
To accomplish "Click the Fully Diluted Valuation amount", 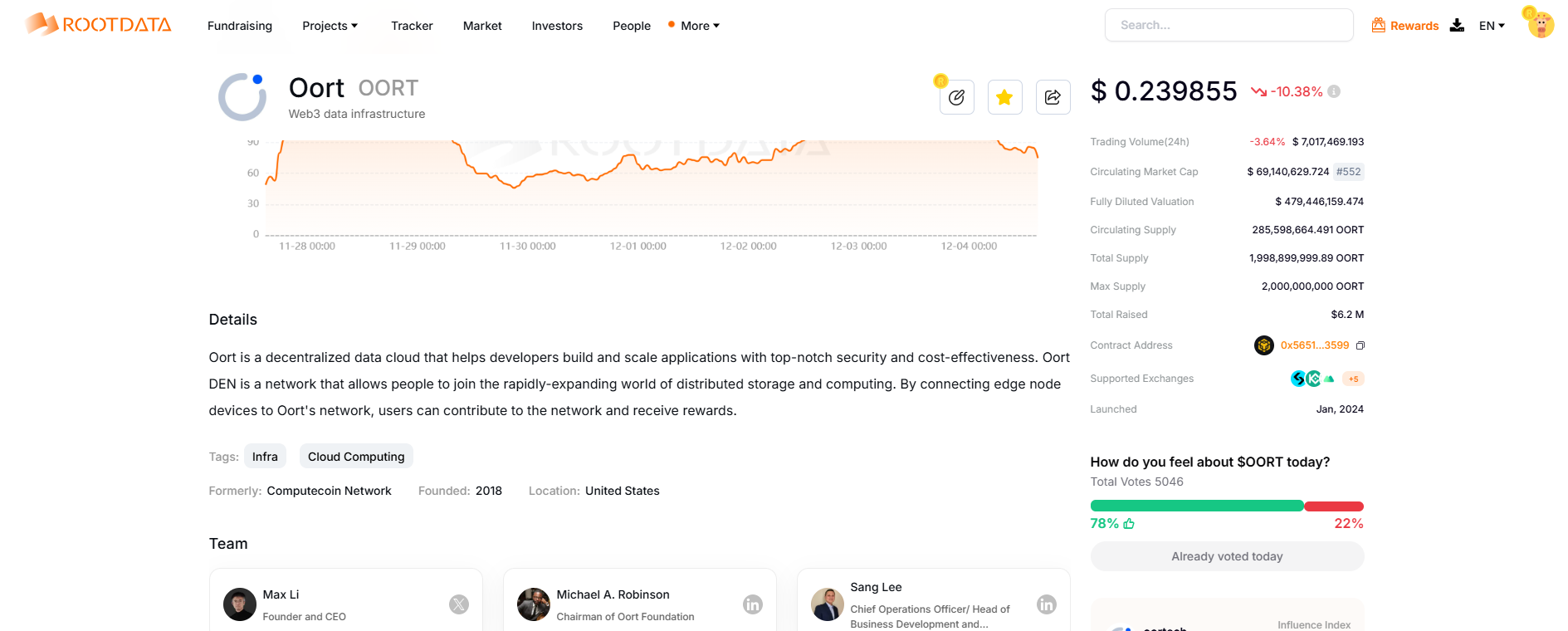I will point(1320,202).
